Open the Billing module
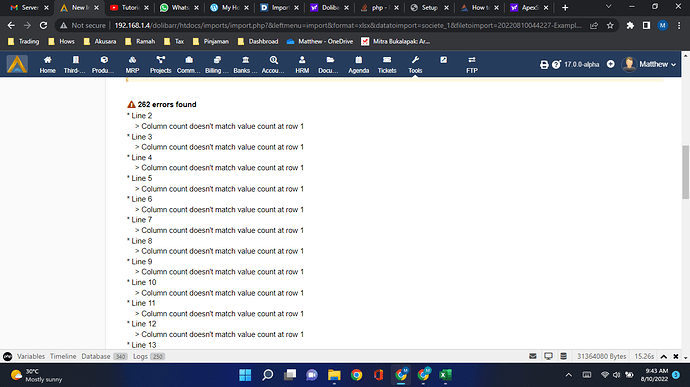 click(x=217, y=64)
